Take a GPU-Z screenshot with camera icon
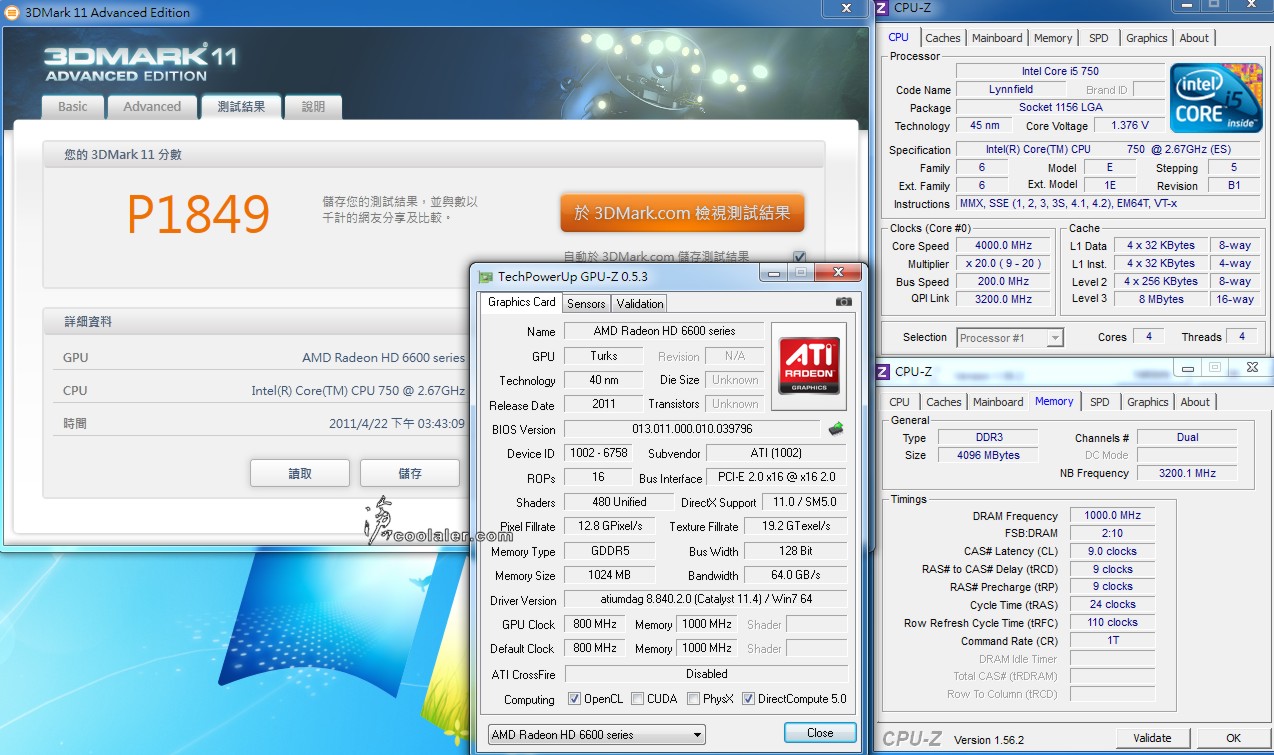1274x755 pixels. point(844,301)
